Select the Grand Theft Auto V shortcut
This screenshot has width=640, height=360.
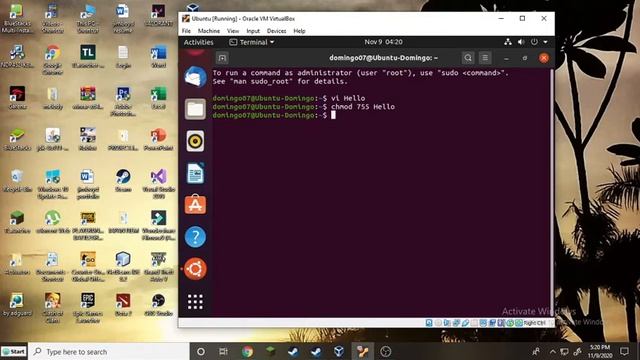[158, 267]
